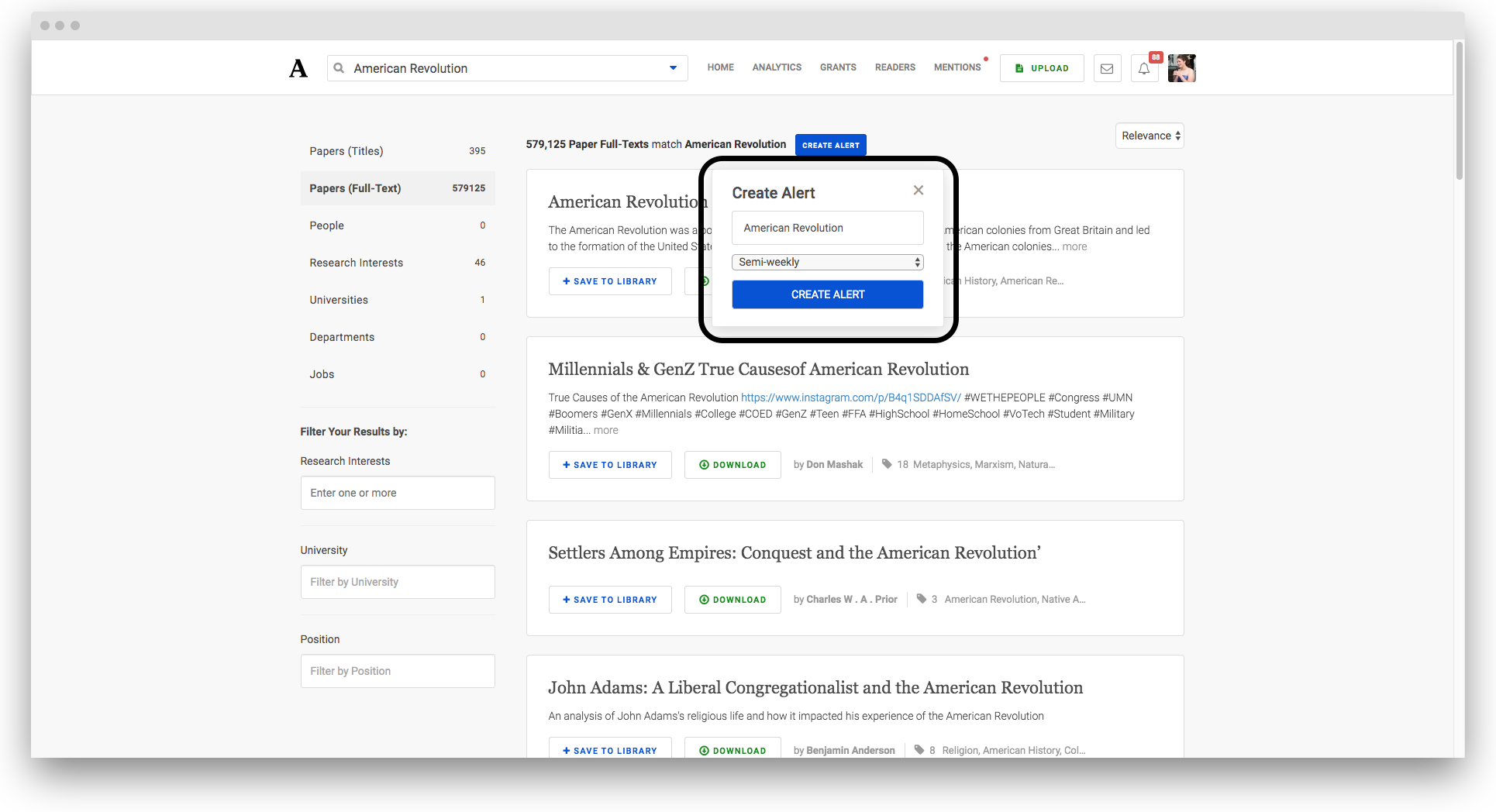Open the READERS menu item

tap(895, 67)
